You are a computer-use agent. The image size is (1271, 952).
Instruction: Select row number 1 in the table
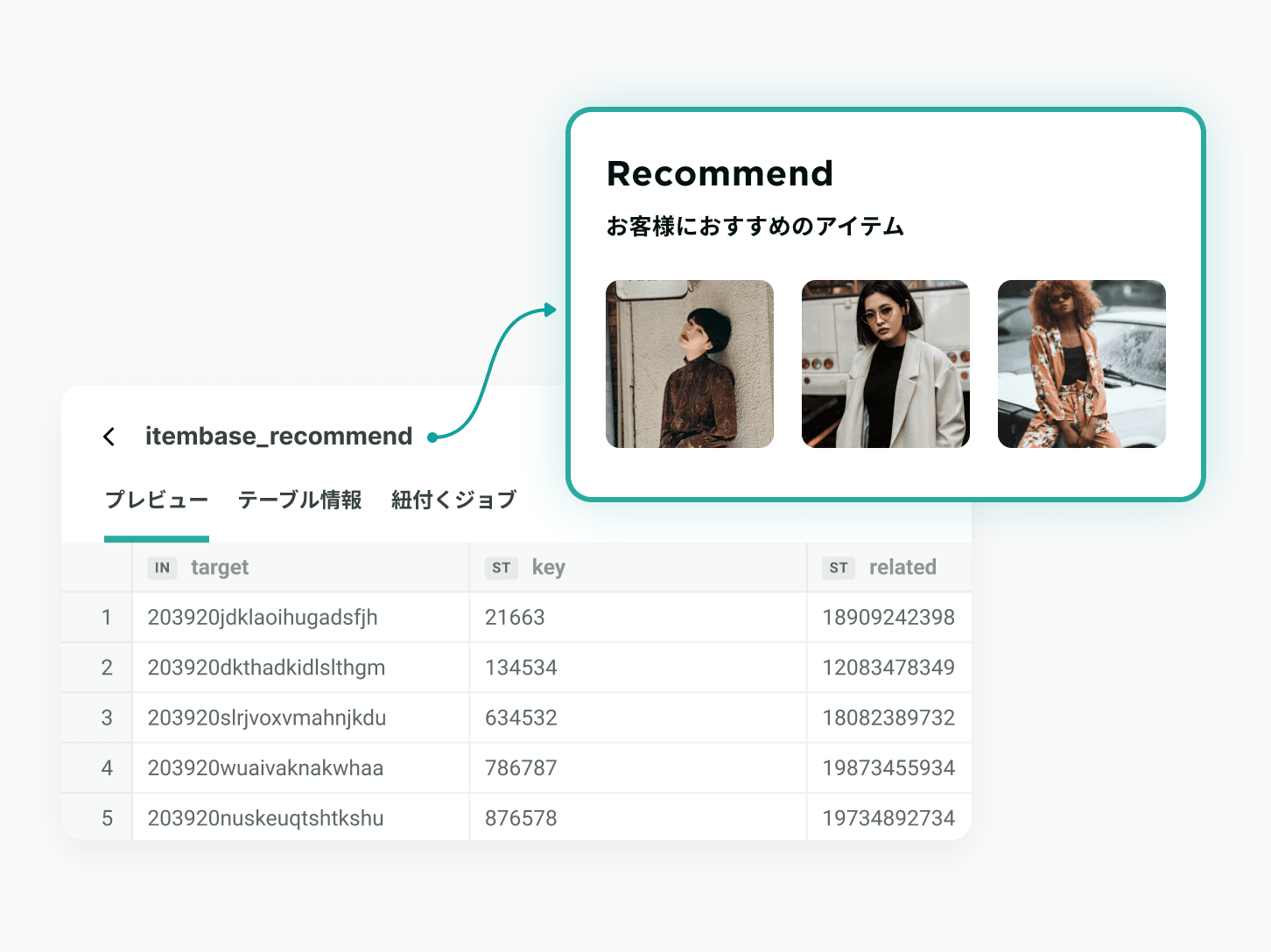[x=107, y=618]
